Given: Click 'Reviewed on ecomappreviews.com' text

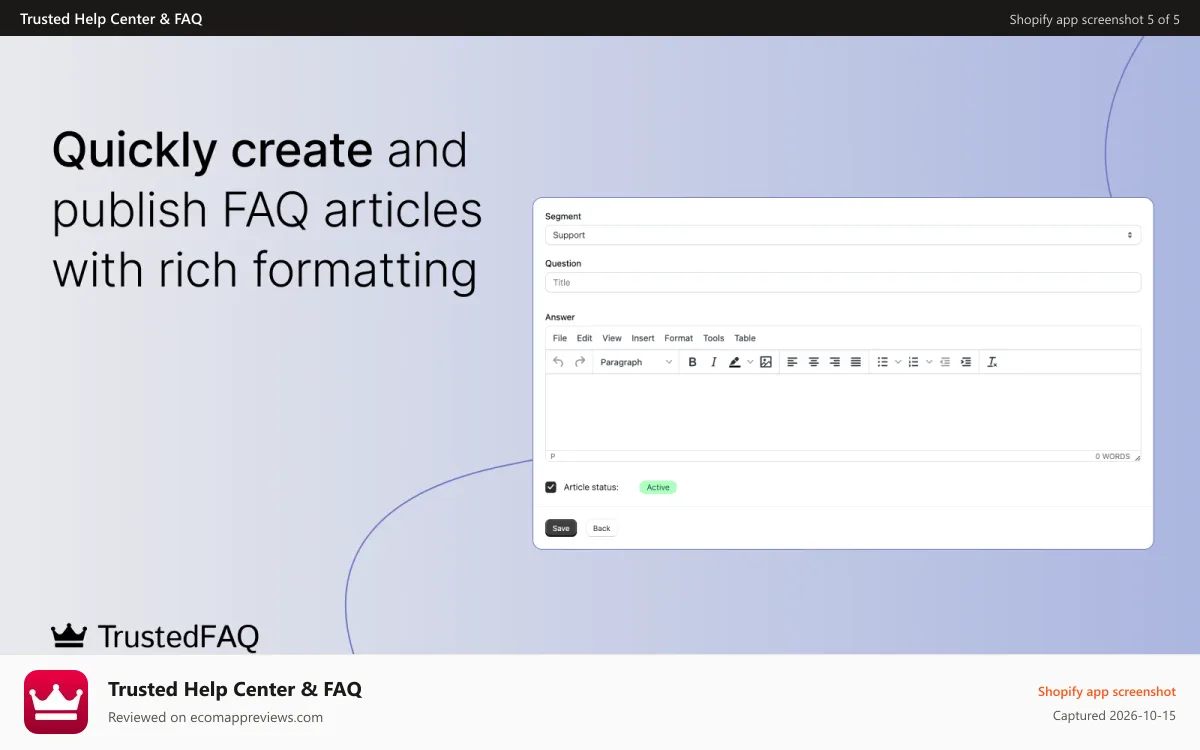Looking at the screenshot, I should click(x=215, y=717).
